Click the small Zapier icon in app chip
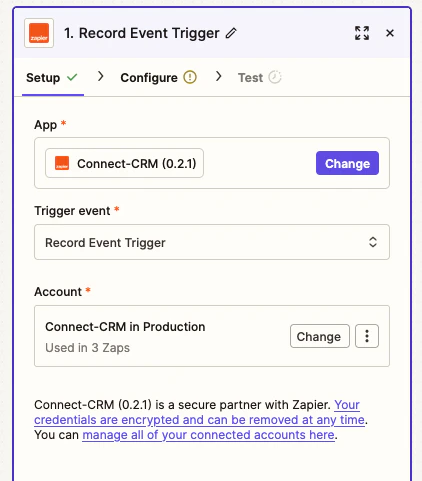The image size is (422, 481). tap(62, 163)
